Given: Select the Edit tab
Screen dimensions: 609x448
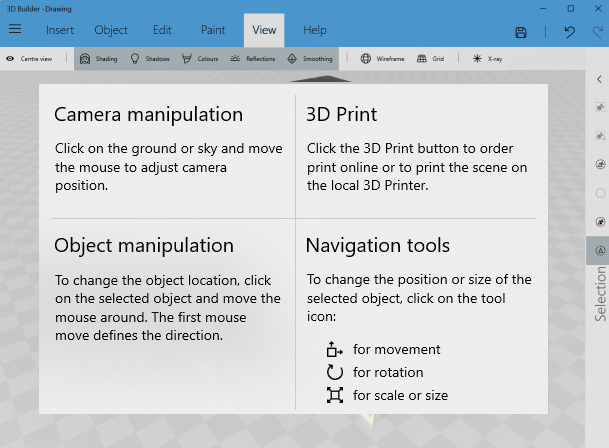Looking at the screenshot, I should coord(162,30).
